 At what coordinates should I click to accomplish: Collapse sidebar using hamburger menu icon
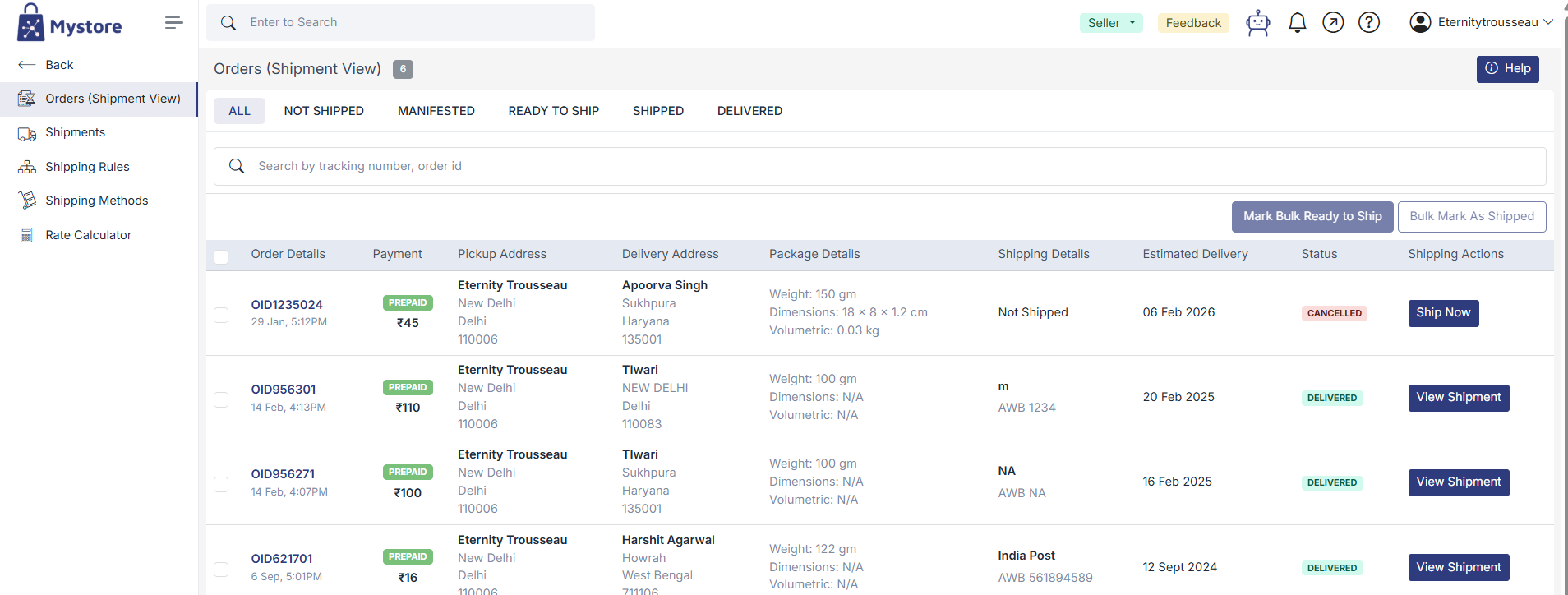click(173, 23)
